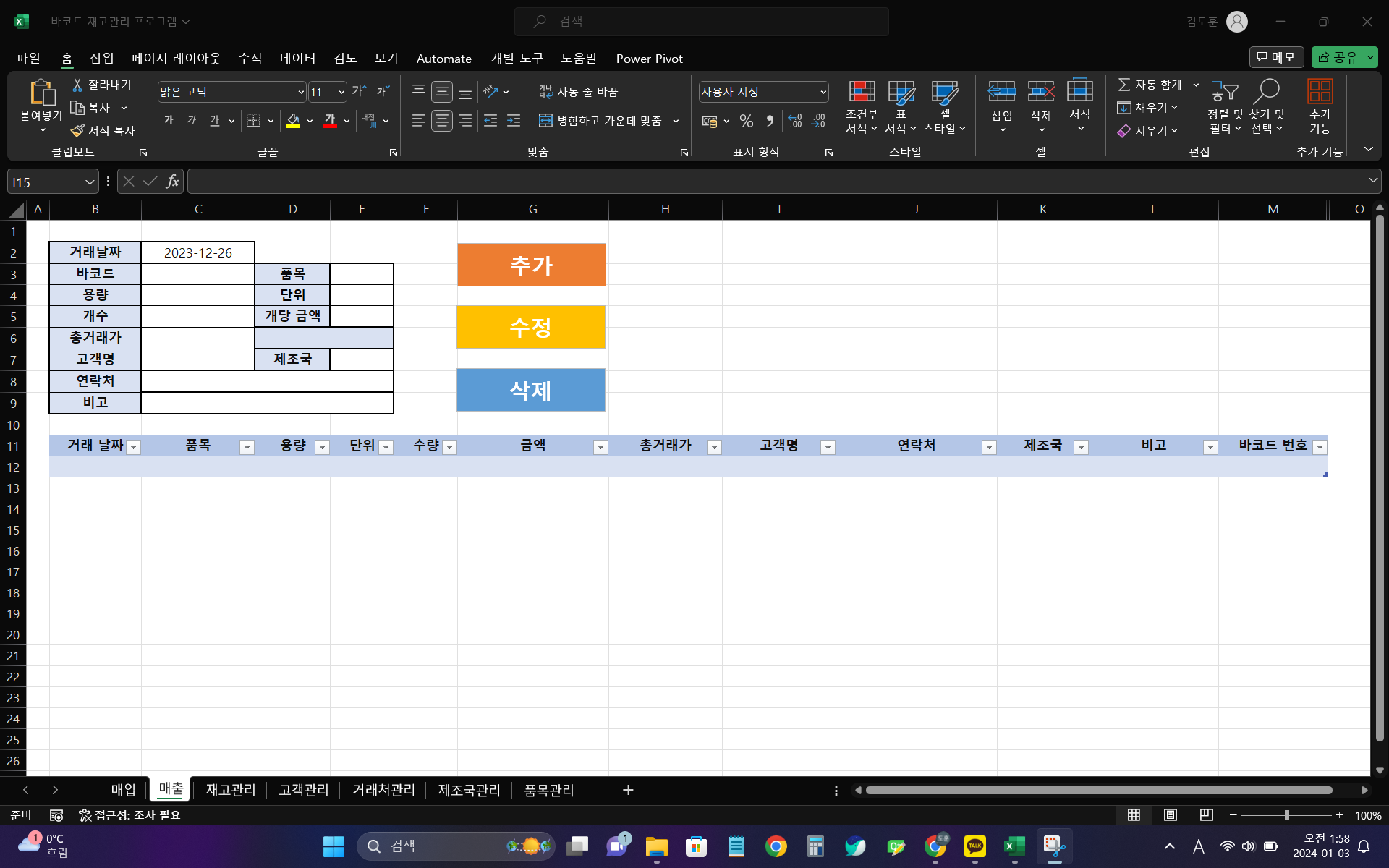Toggle bold formatting (가)
The image size is (1389, 868).
point(169,121)
